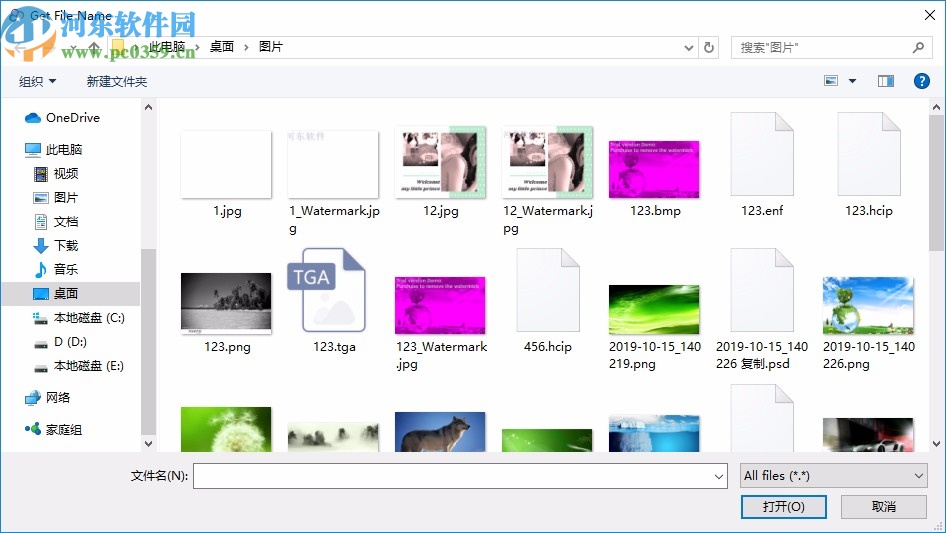Click file list scroll up arrow
This screenshot has height=533, width=946.
click(x=936, y=107)
